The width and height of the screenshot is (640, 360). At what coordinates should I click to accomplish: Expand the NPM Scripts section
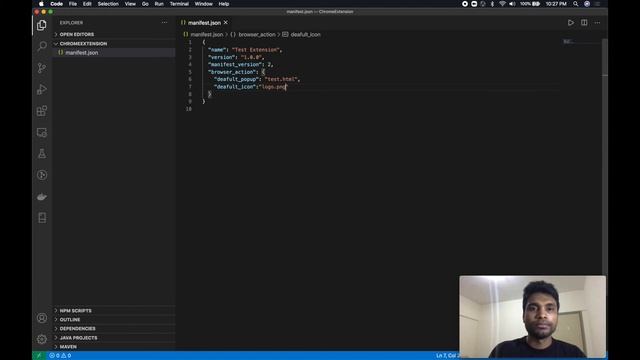(x=76, y=311)
